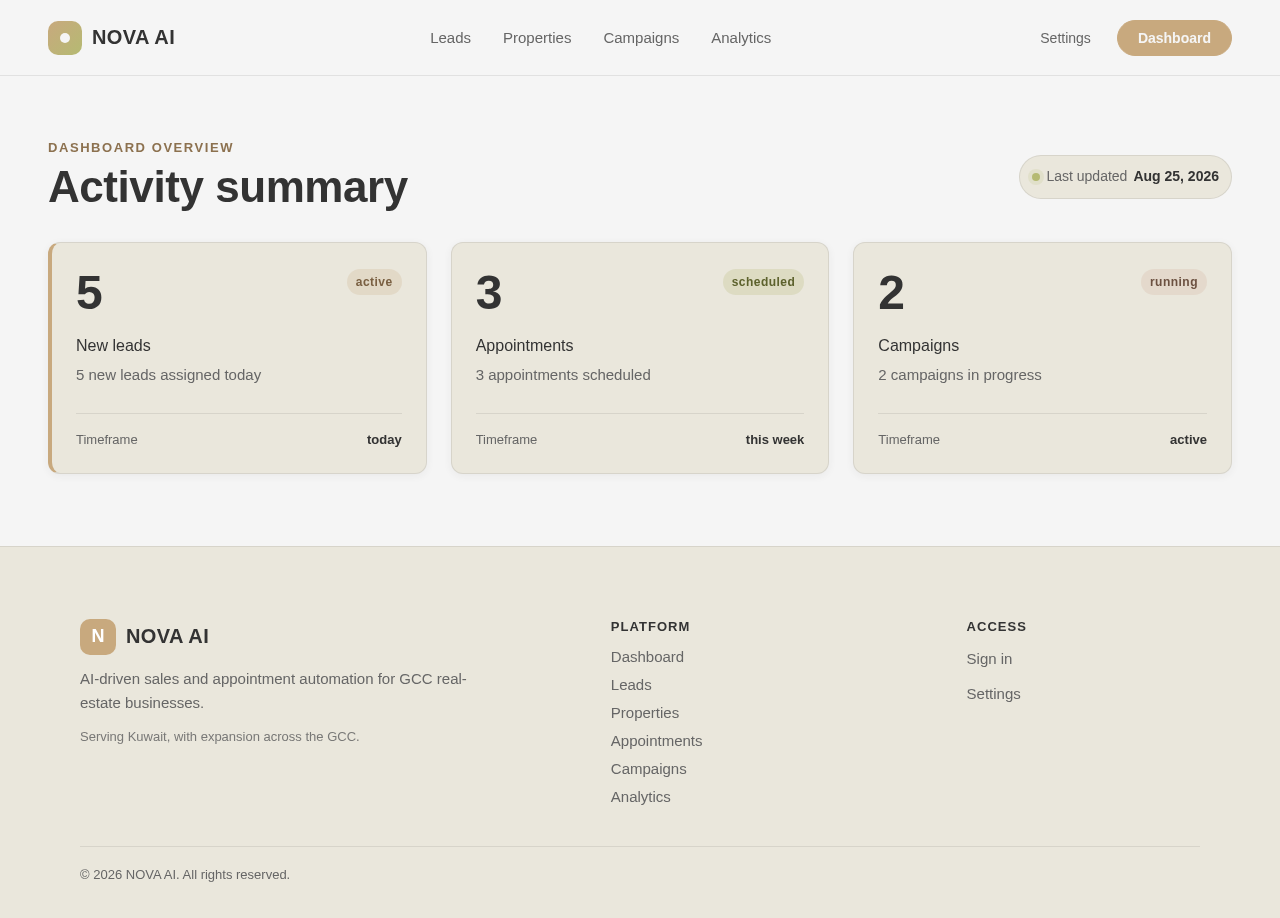The width and height of the screenshot is (1280, 918).
Task: Open the footer Appointments link
Action: coord(657,741)
